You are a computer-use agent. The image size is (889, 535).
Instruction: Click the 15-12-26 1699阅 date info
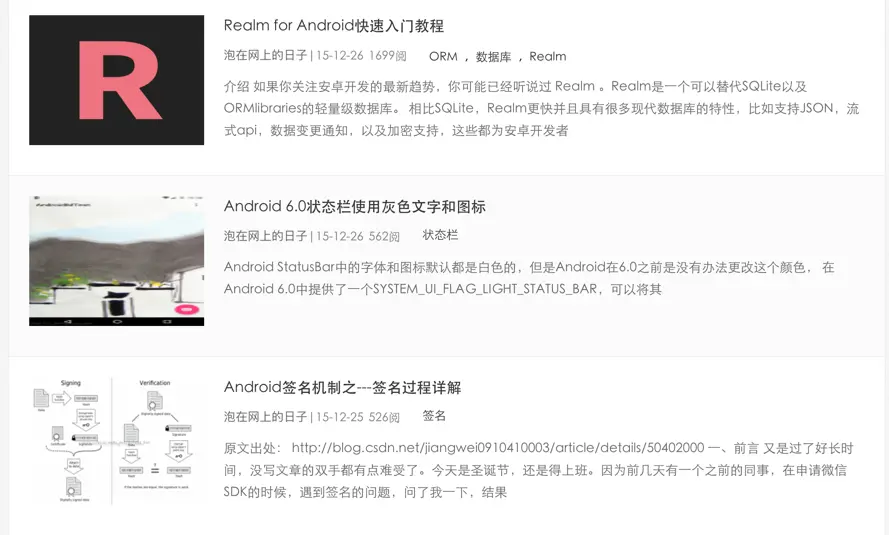[x=361, y=56]
